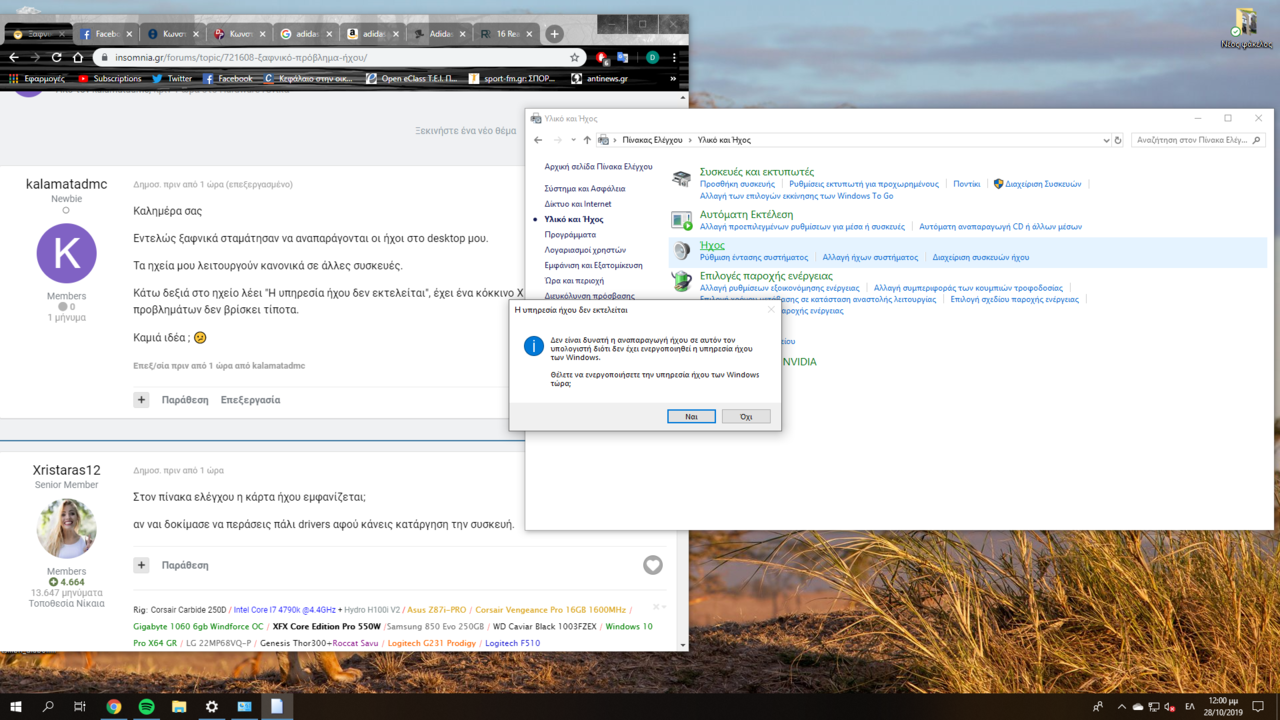The width and height of the screenshot is (1280, 720).
Task: Go to Chrome home page icon
Action: coord(78,57)
